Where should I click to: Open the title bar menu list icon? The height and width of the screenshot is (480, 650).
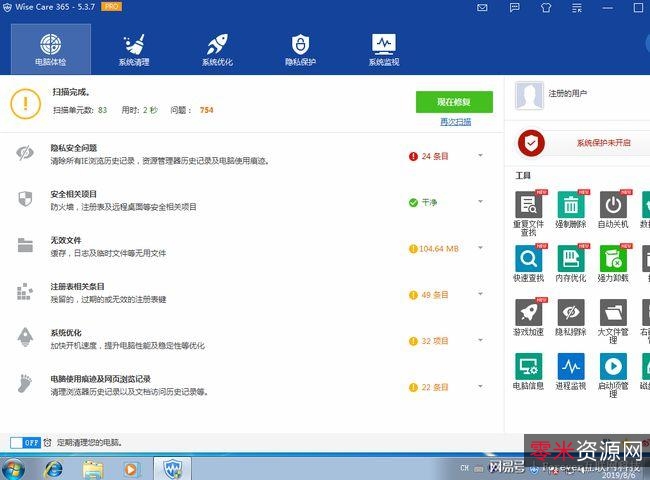pos(577,7)
